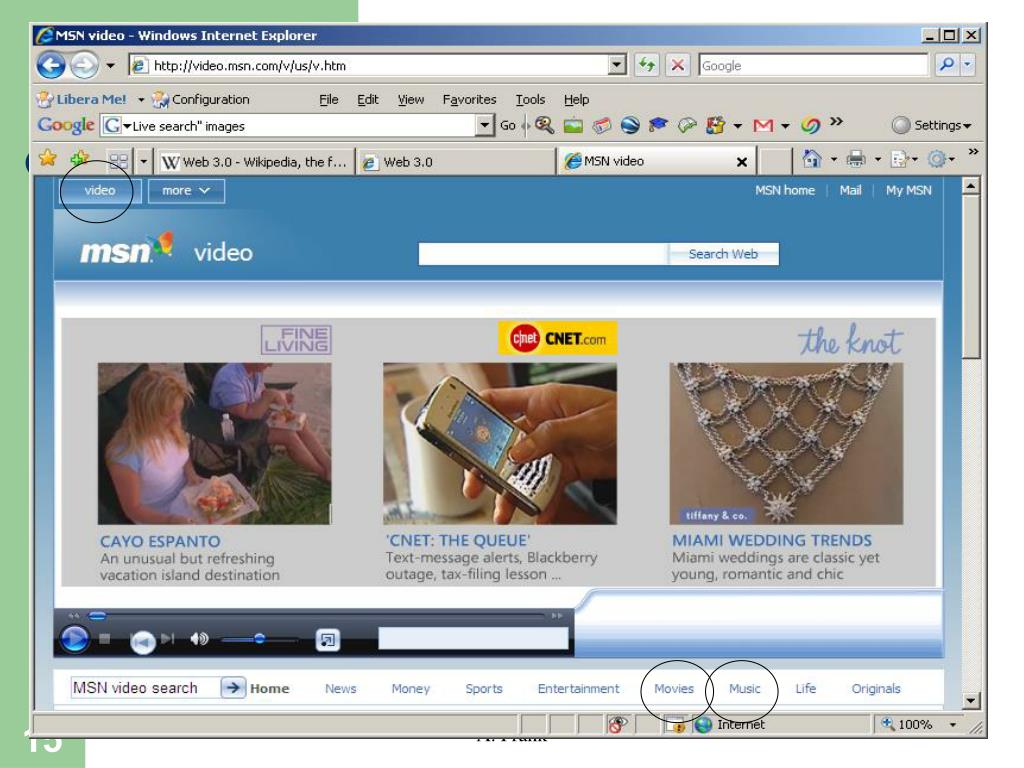The width and height of the screenshot is (1024, 768).
Task: Click the Google toolbar news icon
Action: click(x=601, y=125)
